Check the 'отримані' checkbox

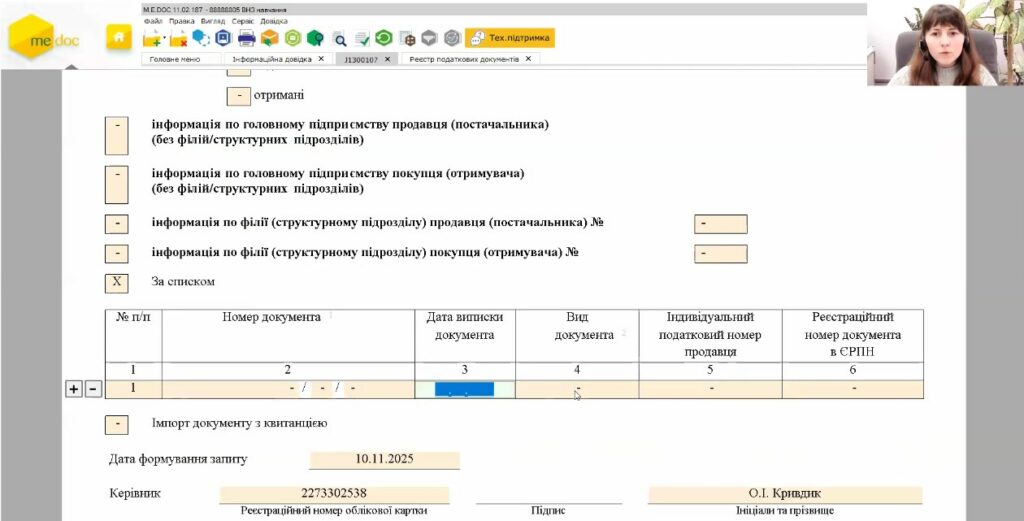[x=238, y=96]
